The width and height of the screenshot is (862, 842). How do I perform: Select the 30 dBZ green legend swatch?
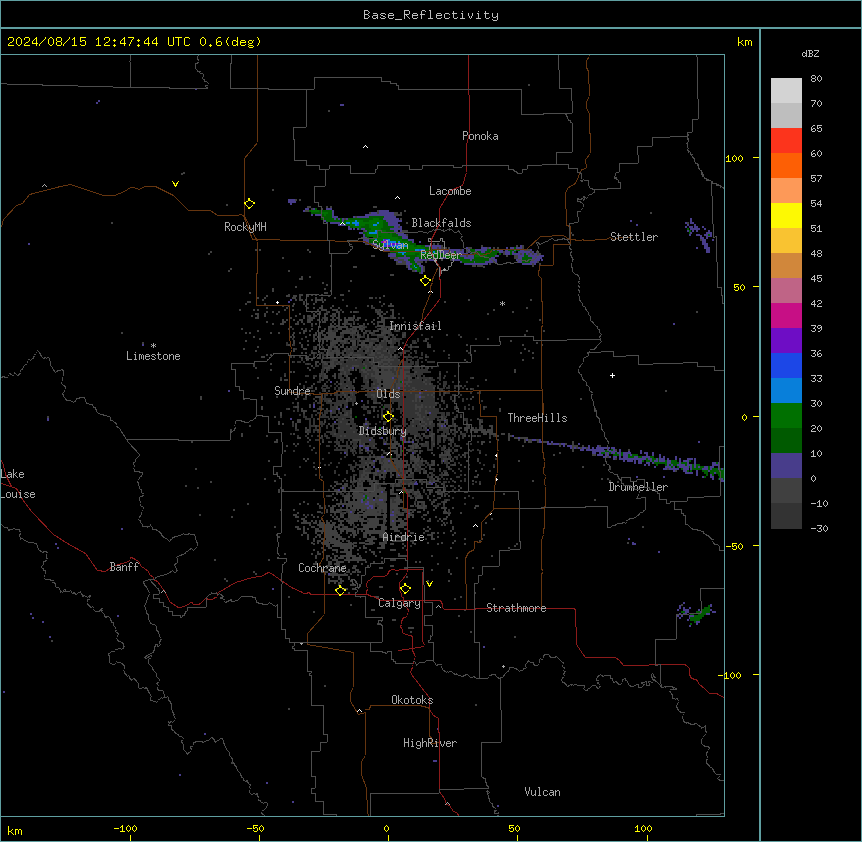786,416
